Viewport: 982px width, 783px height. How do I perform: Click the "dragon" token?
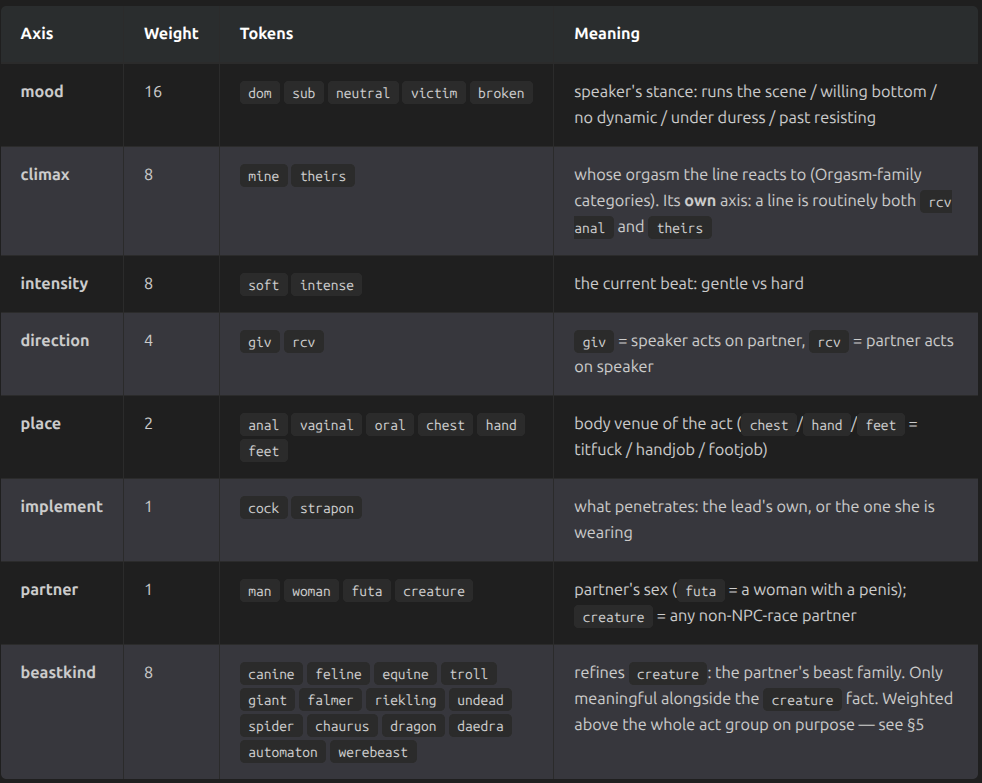coord(413,727)
